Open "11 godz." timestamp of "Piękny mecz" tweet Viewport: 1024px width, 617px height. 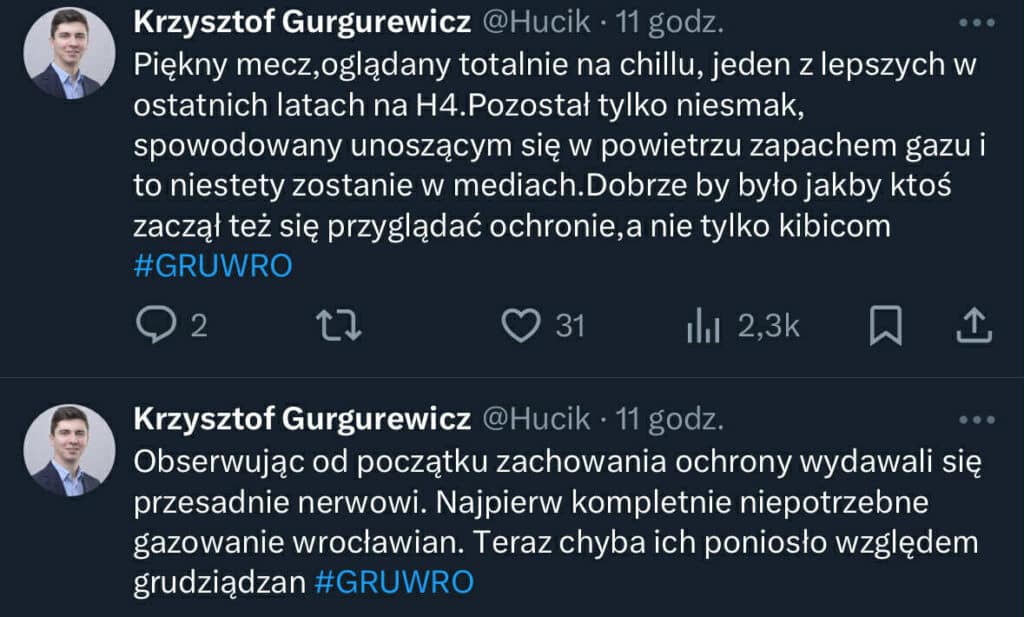pyautogui.click(x=669, y=21)
